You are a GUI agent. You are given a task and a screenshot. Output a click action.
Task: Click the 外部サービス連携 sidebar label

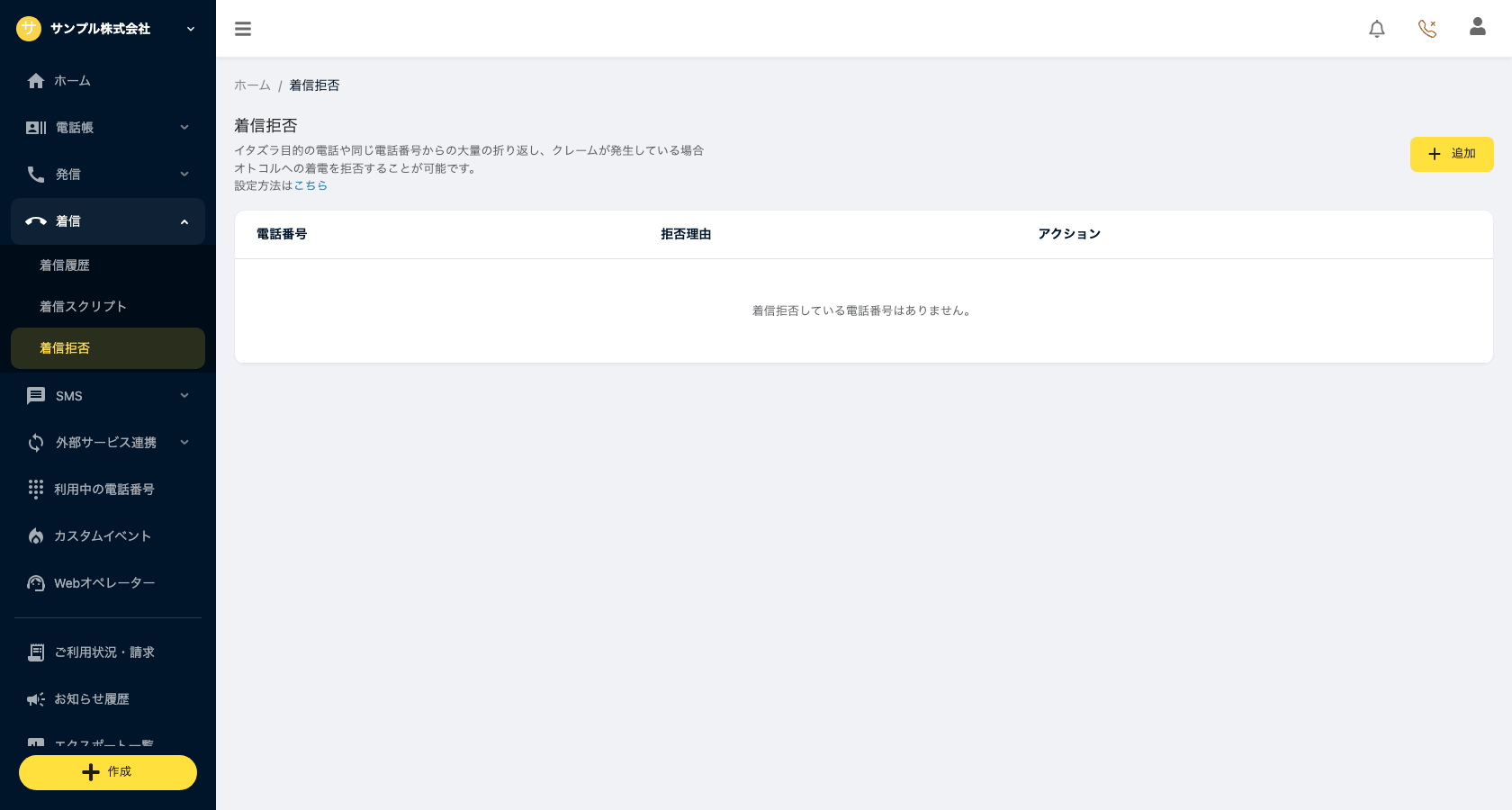106,443
